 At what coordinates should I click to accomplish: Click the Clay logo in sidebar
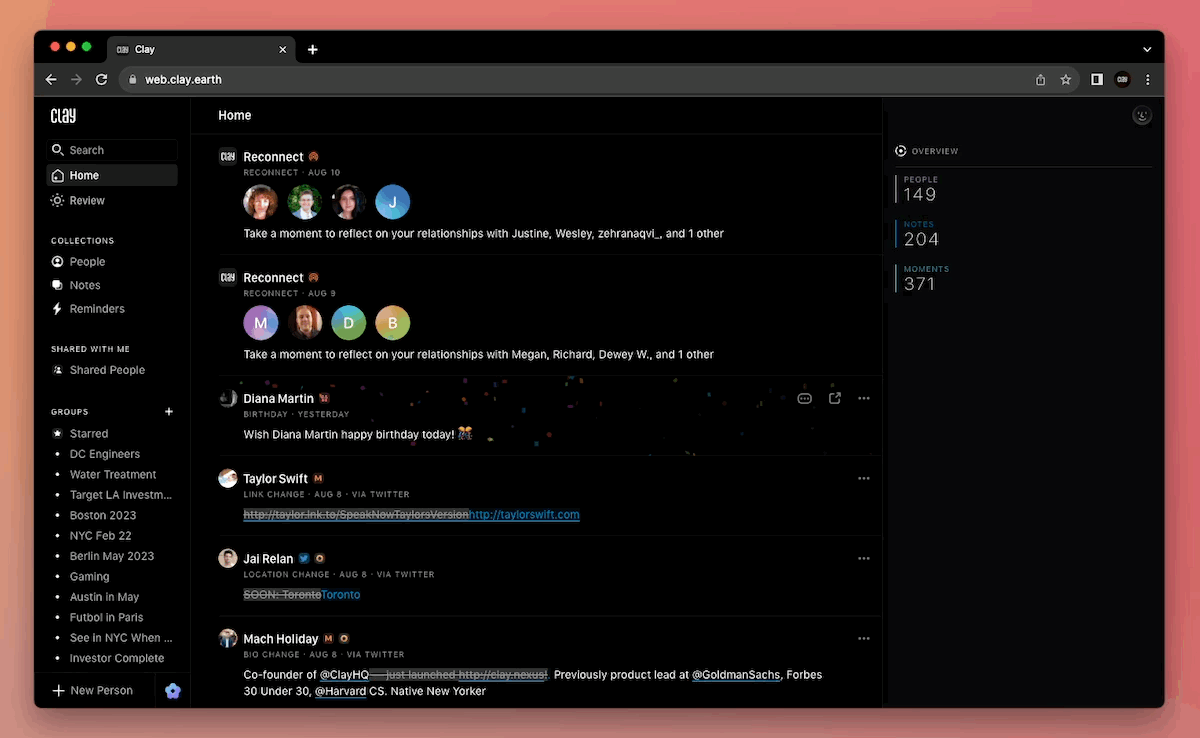tap(63, 116)
